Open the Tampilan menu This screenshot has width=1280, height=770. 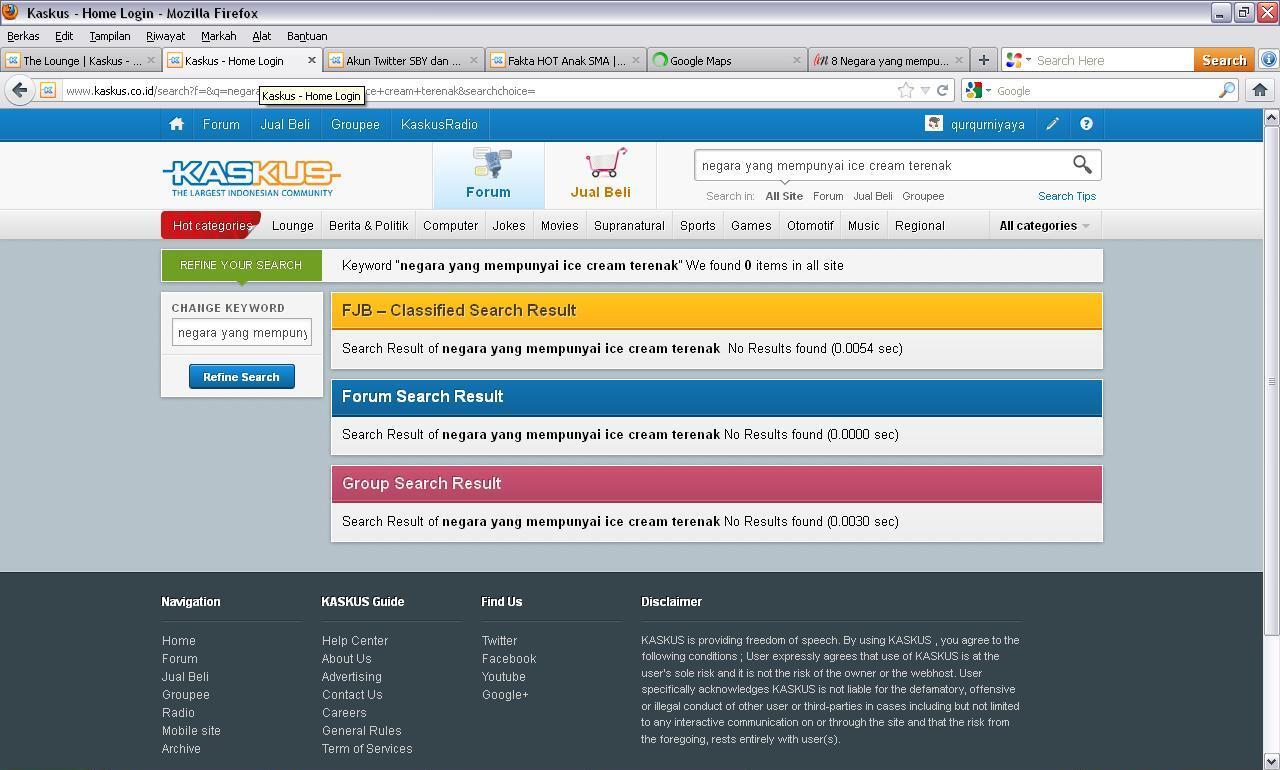(110, 36)
